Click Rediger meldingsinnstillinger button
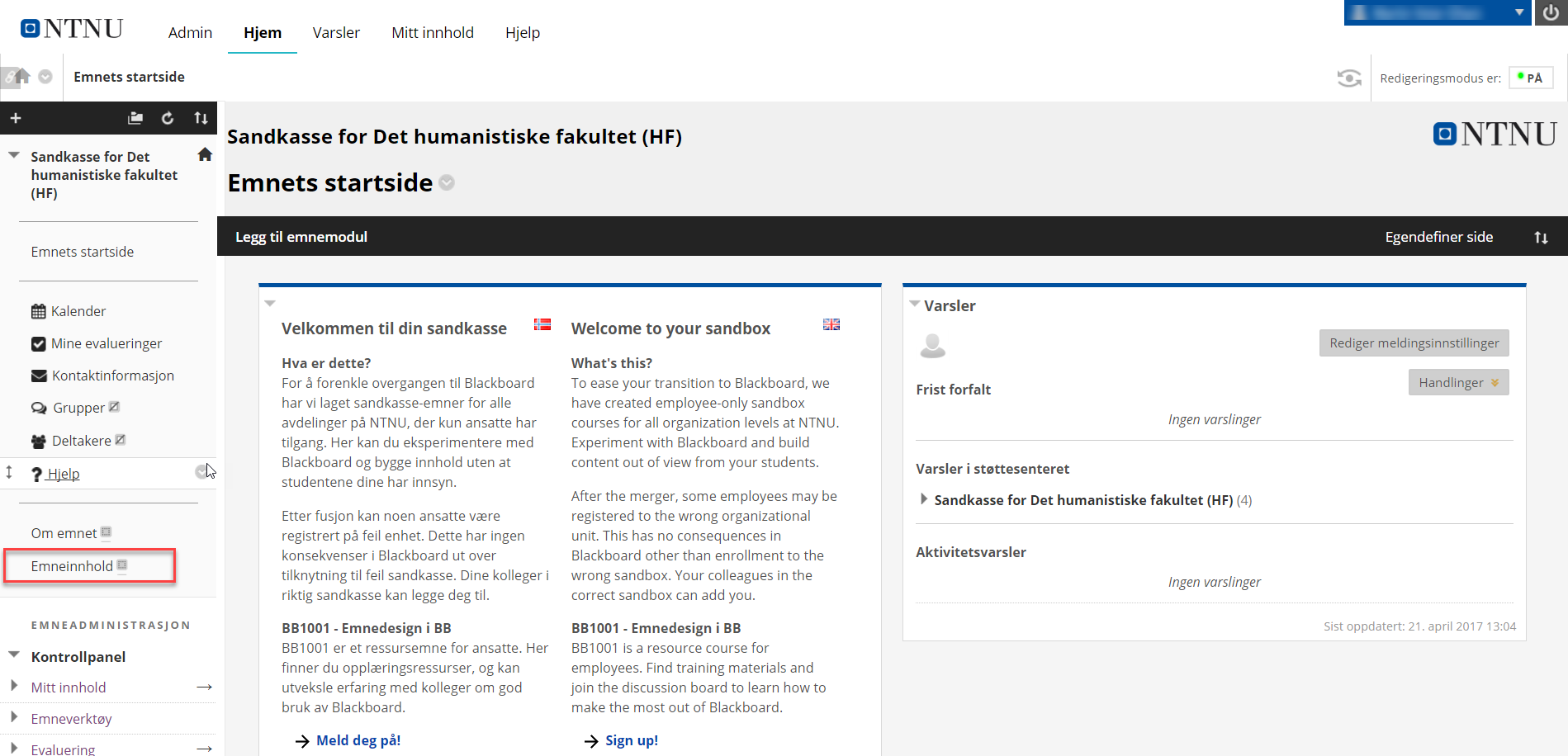 1414,343
